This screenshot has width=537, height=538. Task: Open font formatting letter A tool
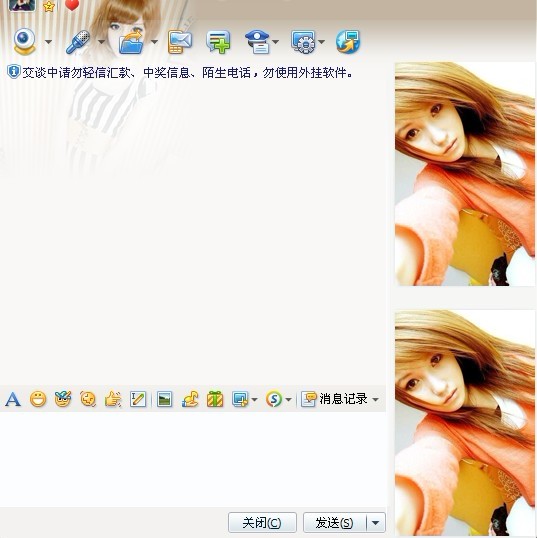click(x=13, y=399)
